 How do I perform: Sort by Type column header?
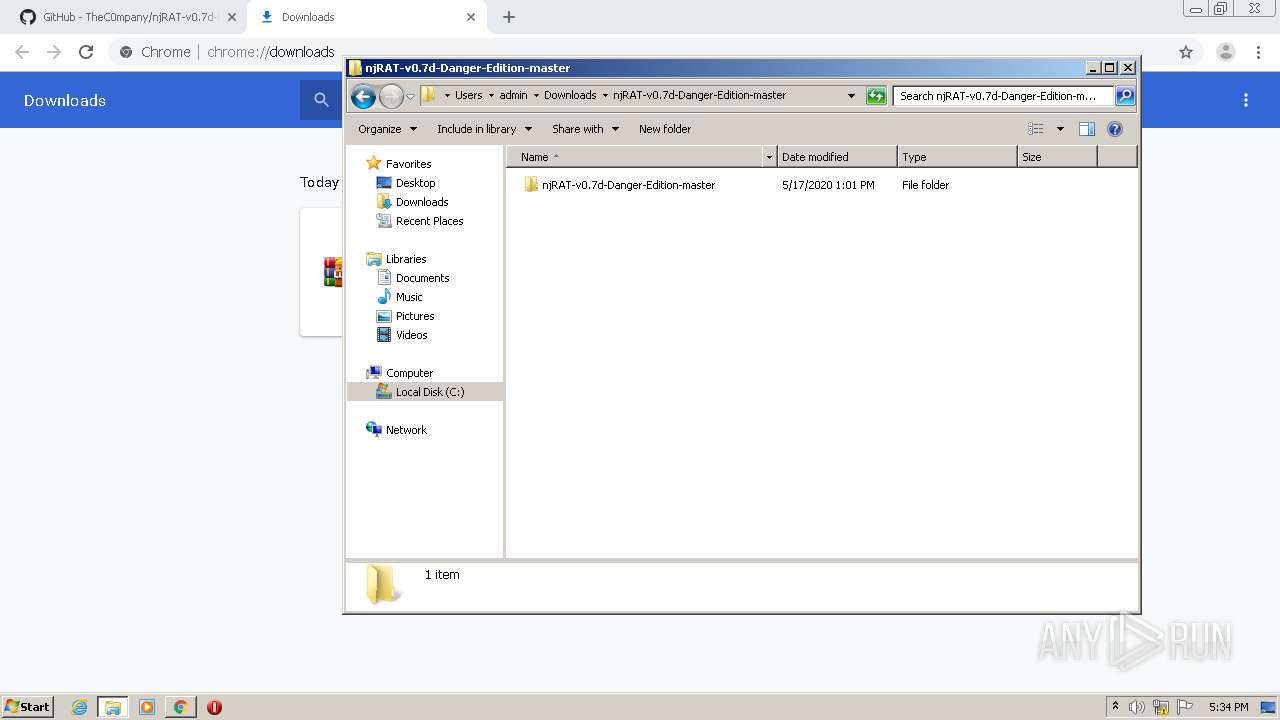957,157
